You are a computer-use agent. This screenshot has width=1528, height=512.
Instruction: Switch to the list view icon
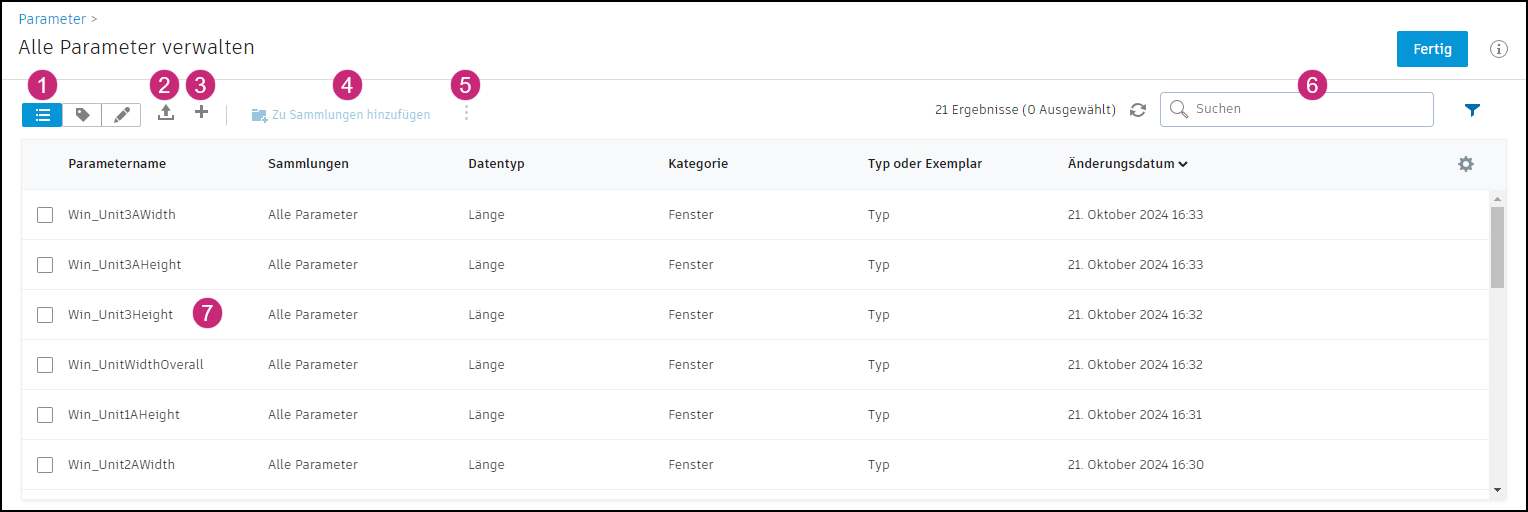[42, 115]
